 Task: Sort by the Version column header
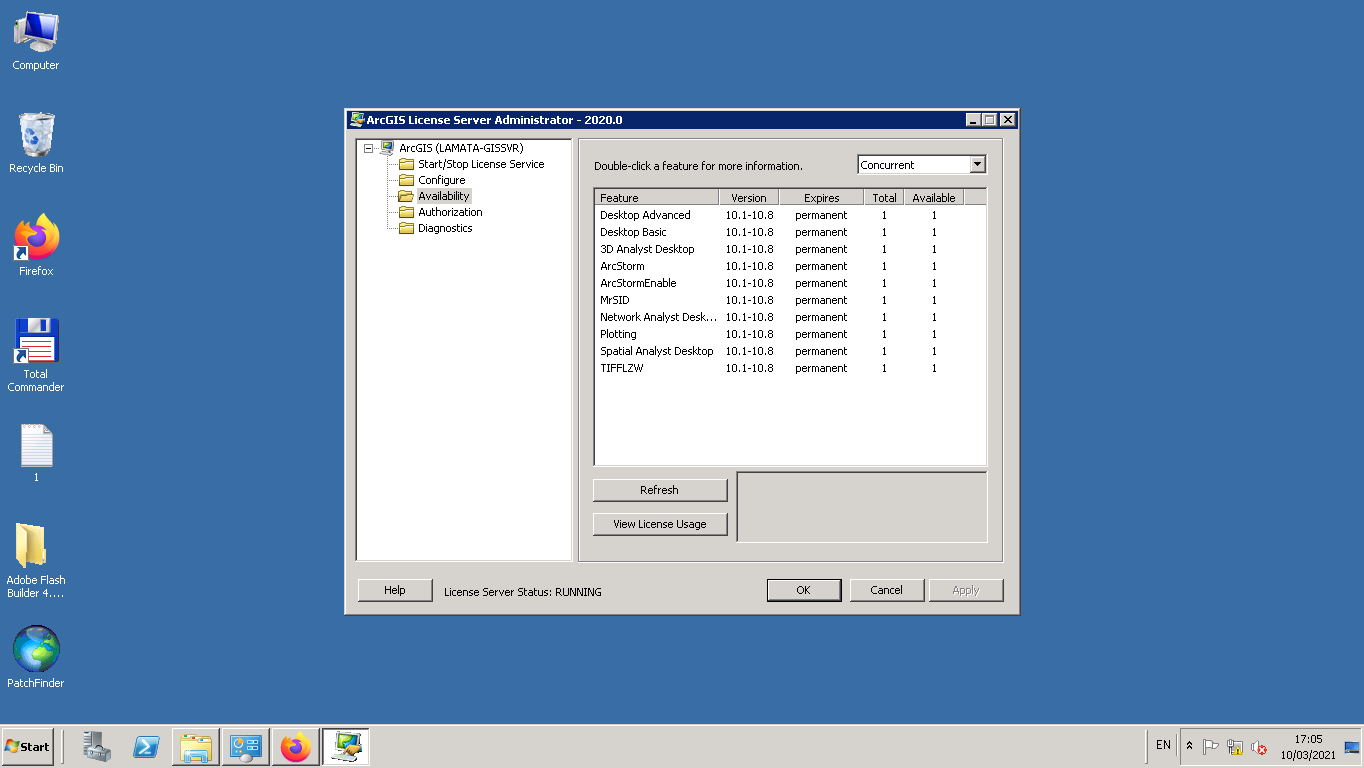click(749, 198)
